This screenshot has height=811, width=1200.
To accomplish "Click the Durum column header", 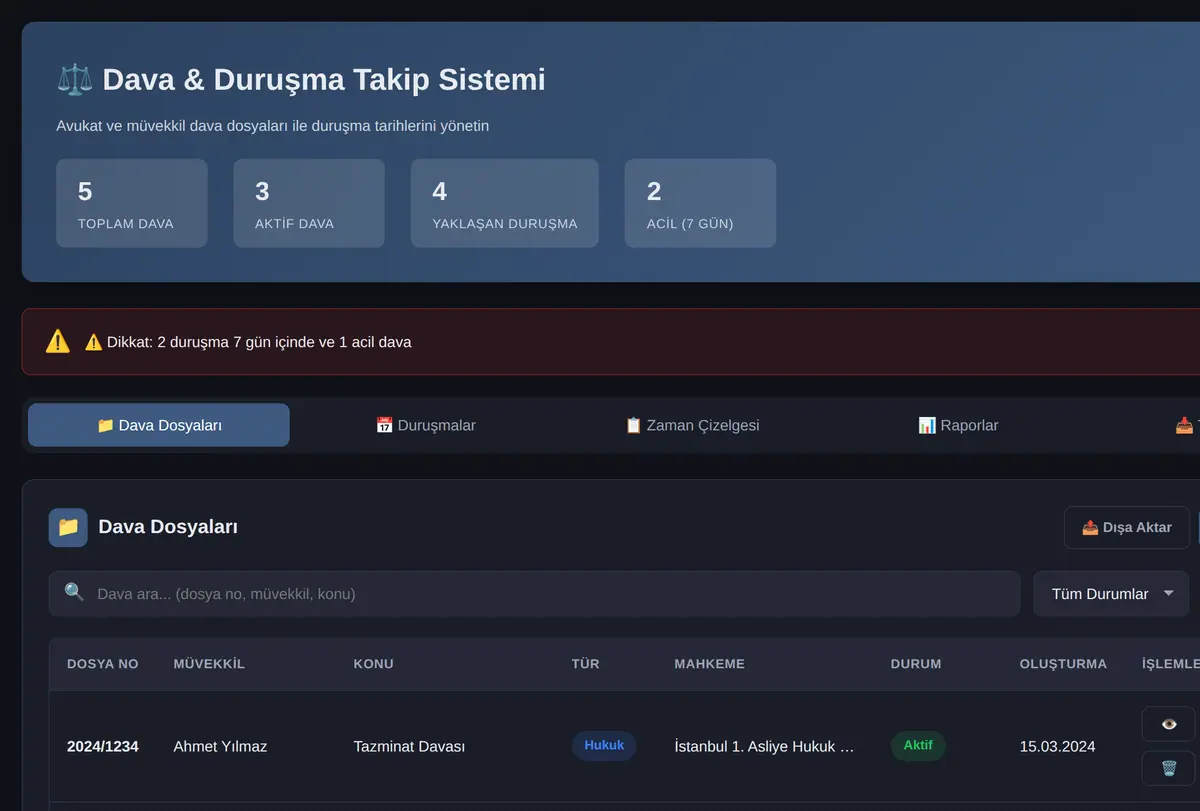I will (x=916, y=664).
